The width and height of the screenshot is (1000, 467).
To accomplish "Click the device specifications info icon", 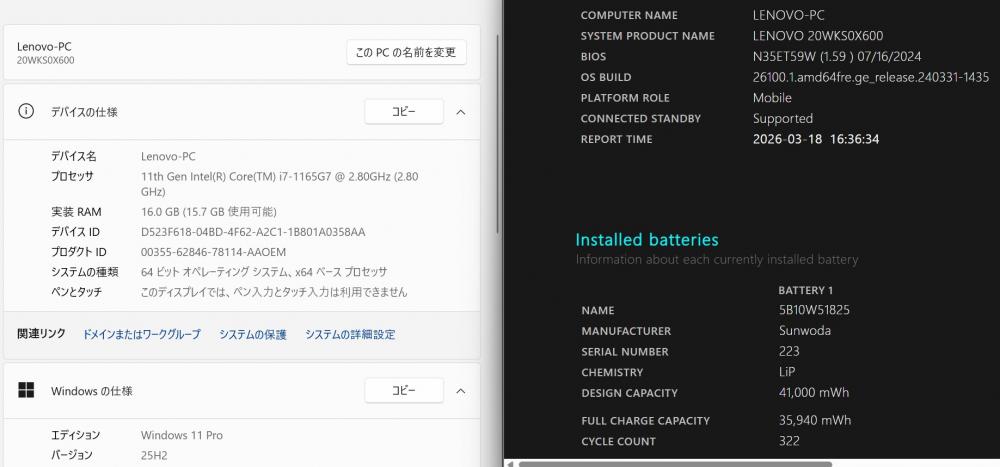I will [26, 112].
